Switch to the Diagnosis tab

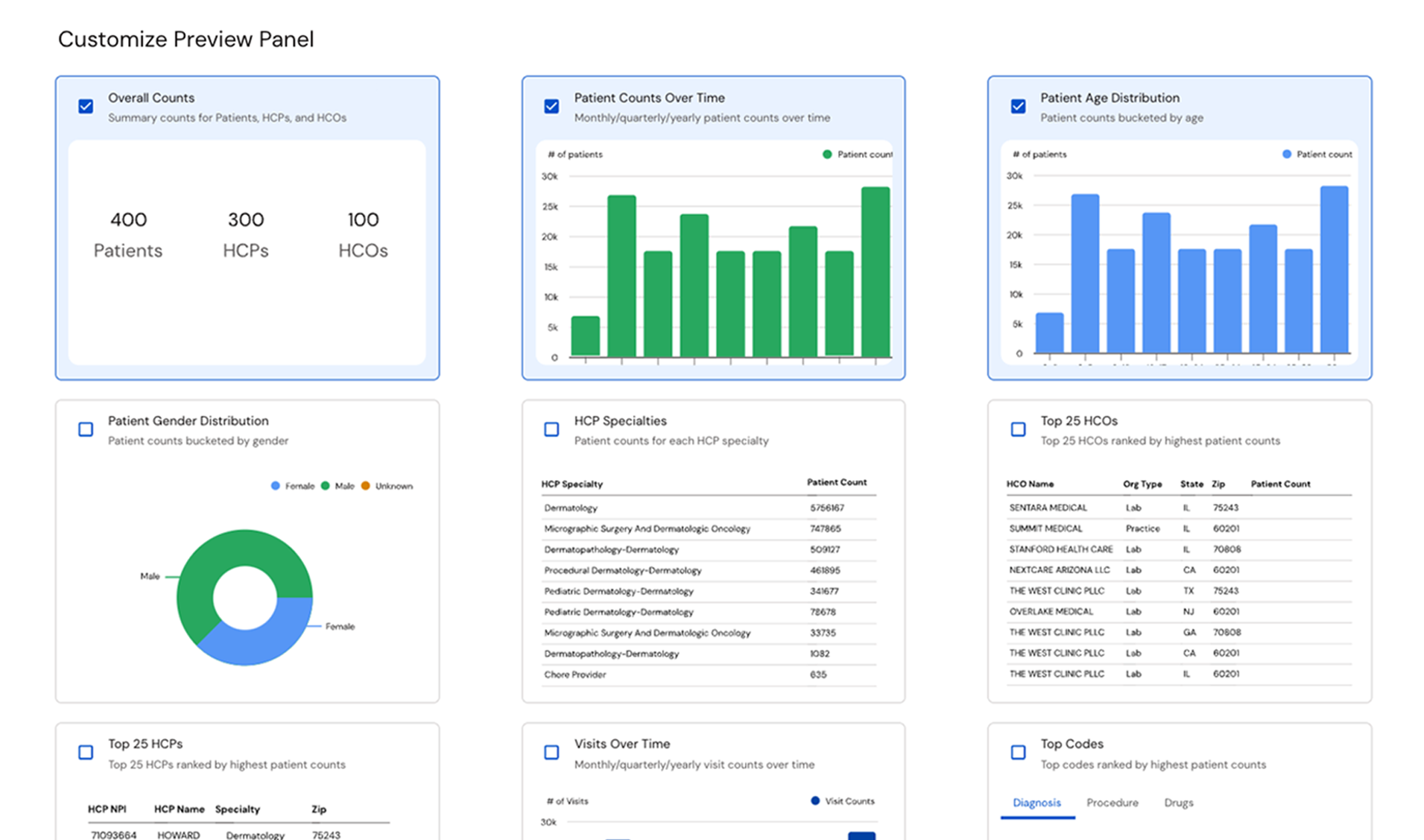[1037, 803]
